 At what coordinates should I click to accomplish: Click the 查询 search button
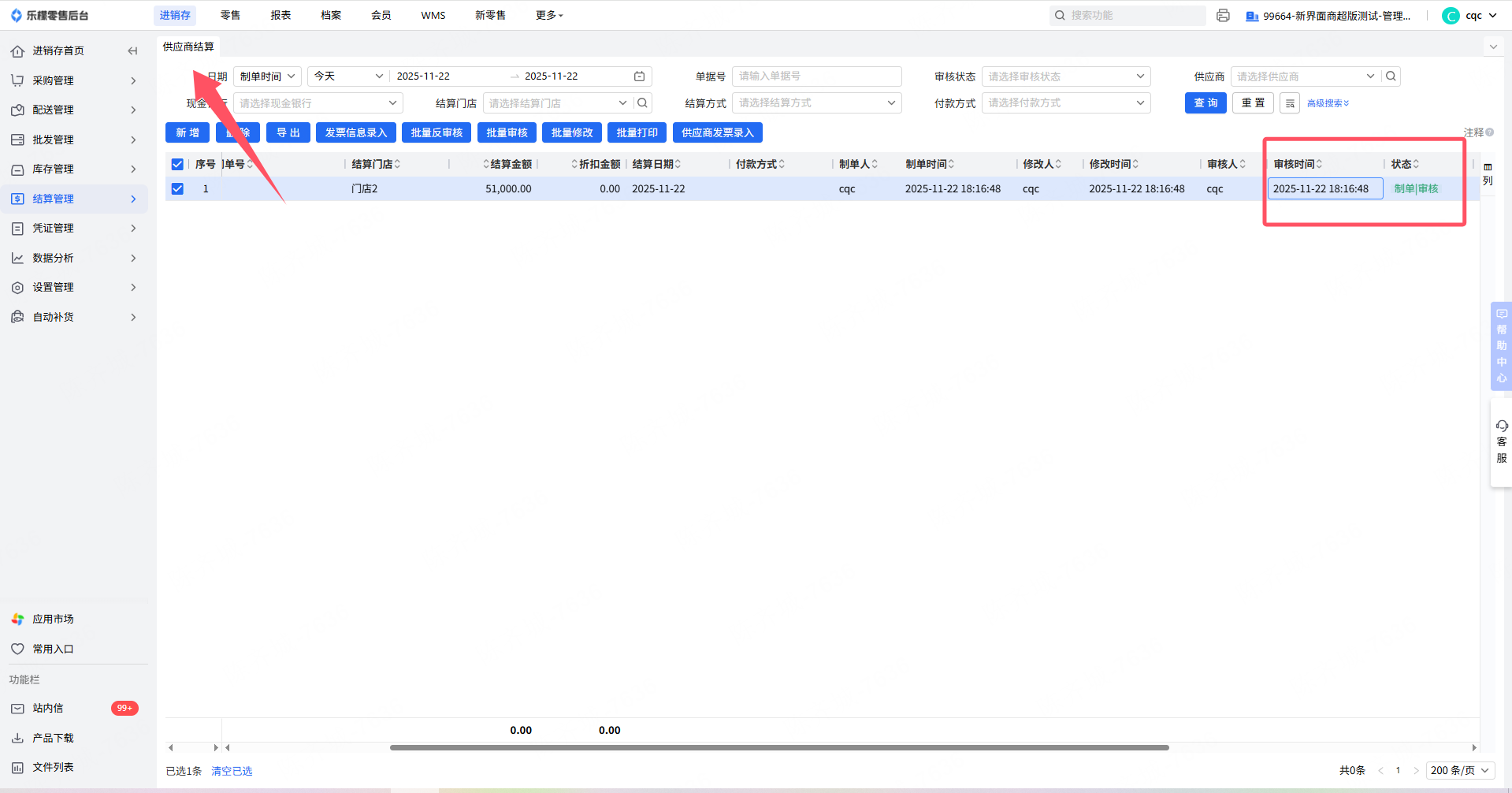pos(1206,103)
